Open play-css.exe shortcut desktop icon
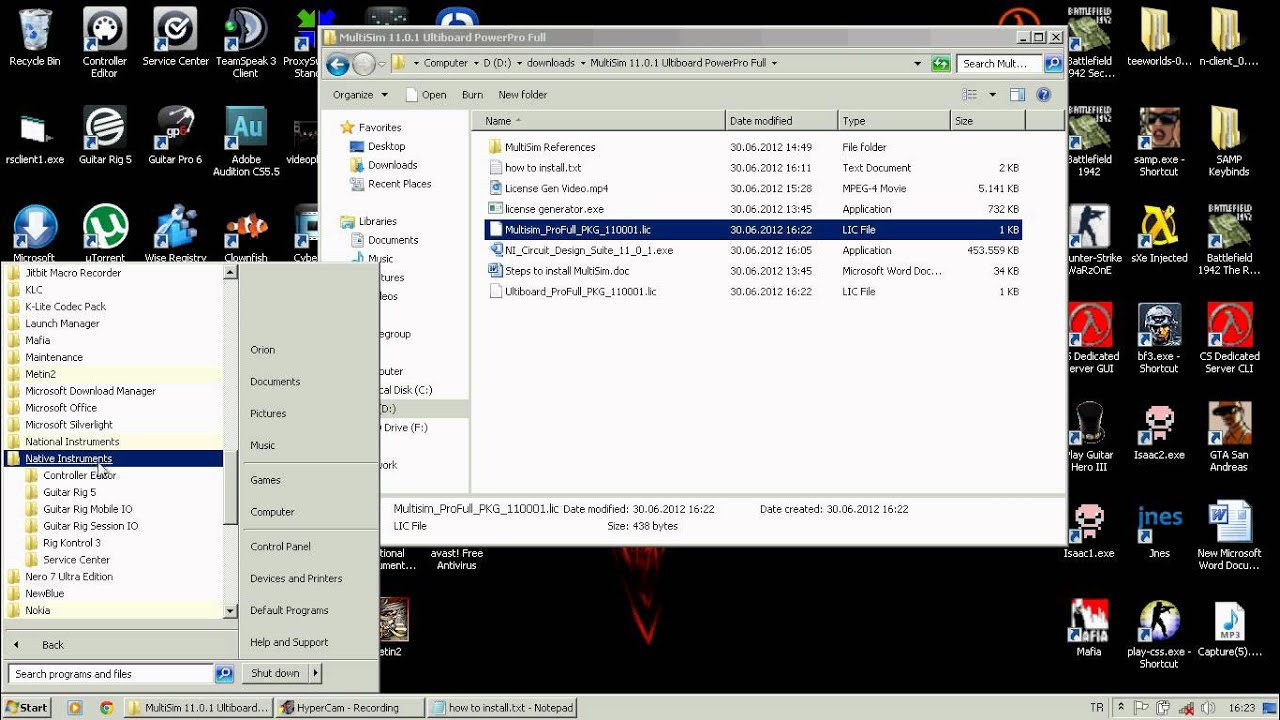Screen dimensions: 1280x720 tap(1158, 633)
